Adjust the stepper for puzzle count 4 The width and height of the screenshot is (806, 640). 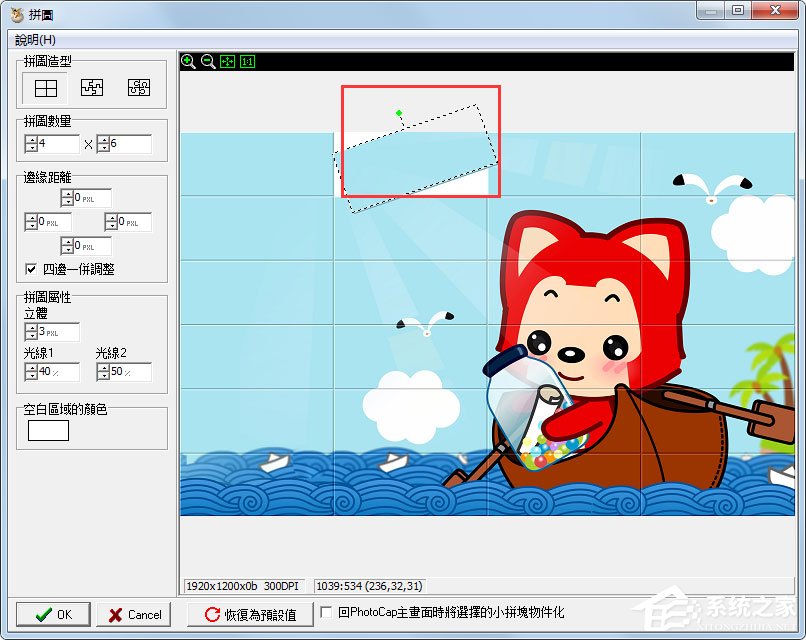coord(31,144)
